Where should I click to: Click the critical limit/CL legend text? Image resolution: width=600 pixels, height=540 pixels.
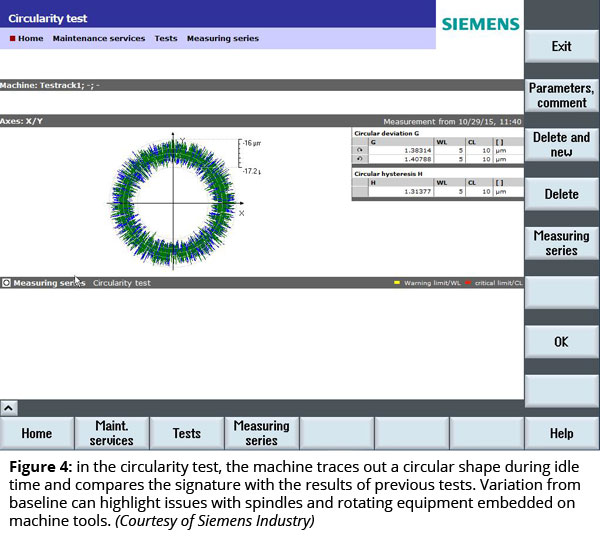point(498,283)
